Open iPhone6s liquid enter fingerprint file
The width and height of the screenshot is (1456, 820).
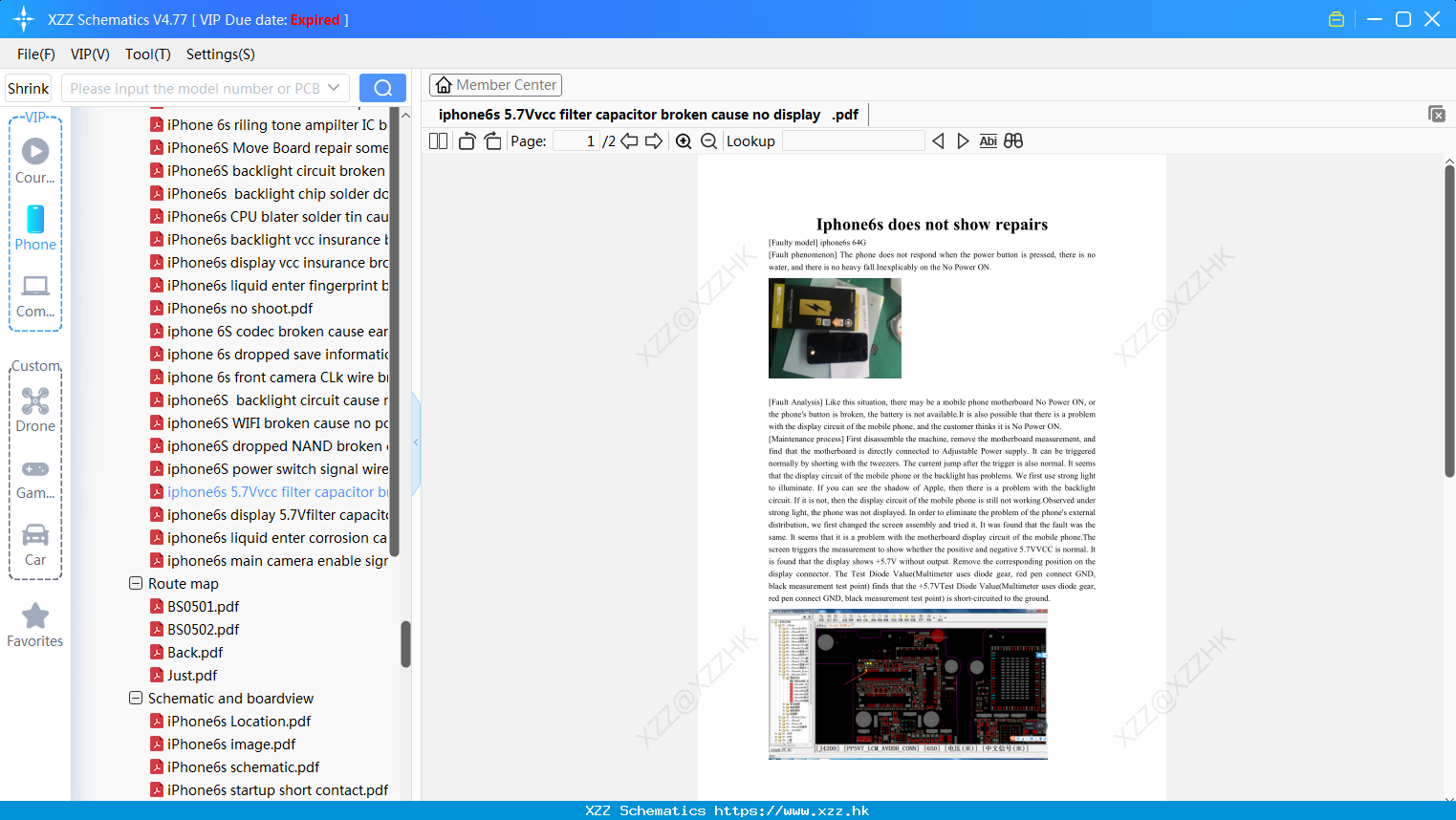tap(269, 285)
